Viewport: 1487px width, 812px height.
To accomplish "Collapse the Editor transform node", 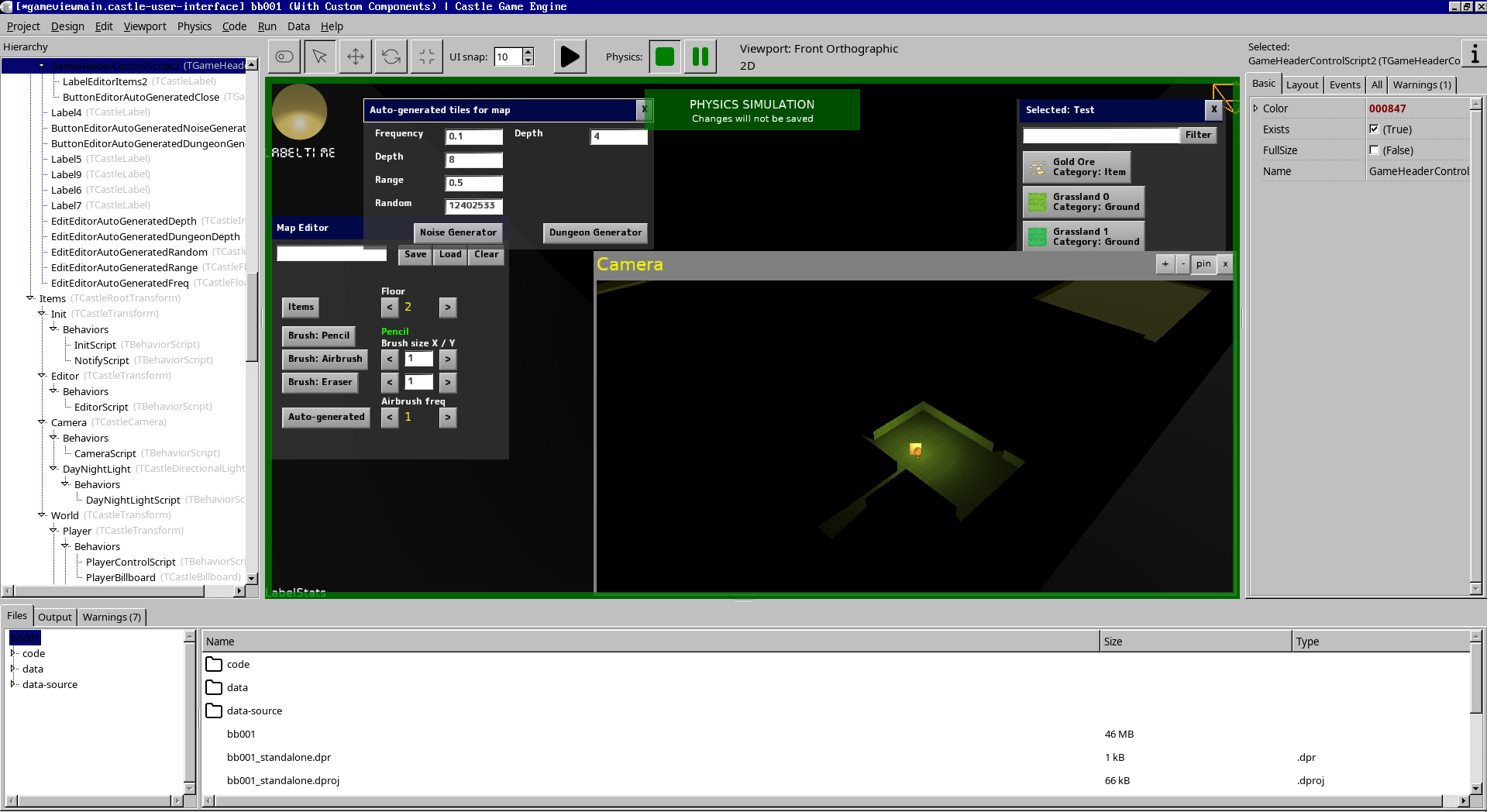I will point(42,375).
